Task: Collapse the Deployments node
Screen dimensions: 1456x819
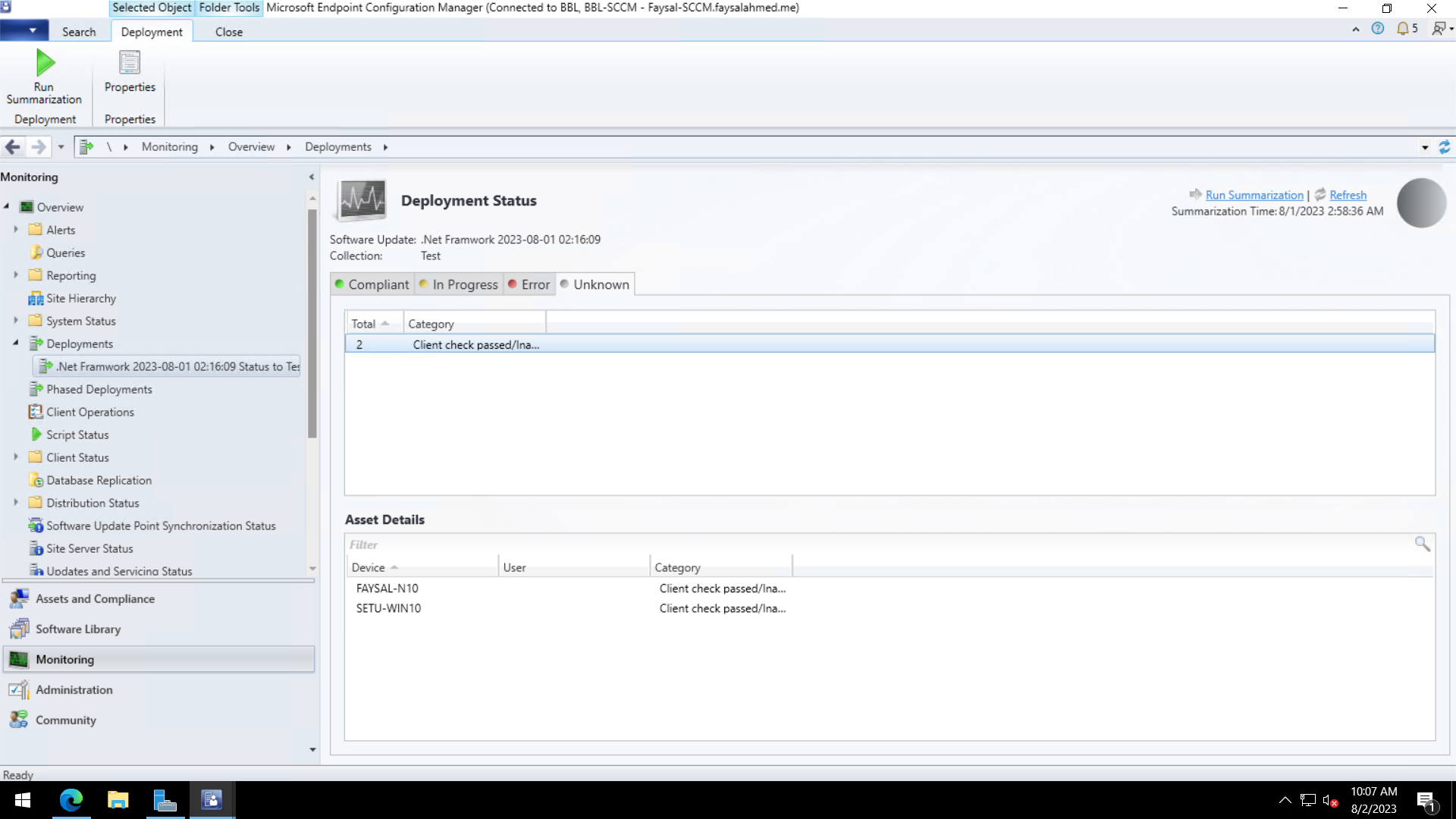Action: click(16, 344)
